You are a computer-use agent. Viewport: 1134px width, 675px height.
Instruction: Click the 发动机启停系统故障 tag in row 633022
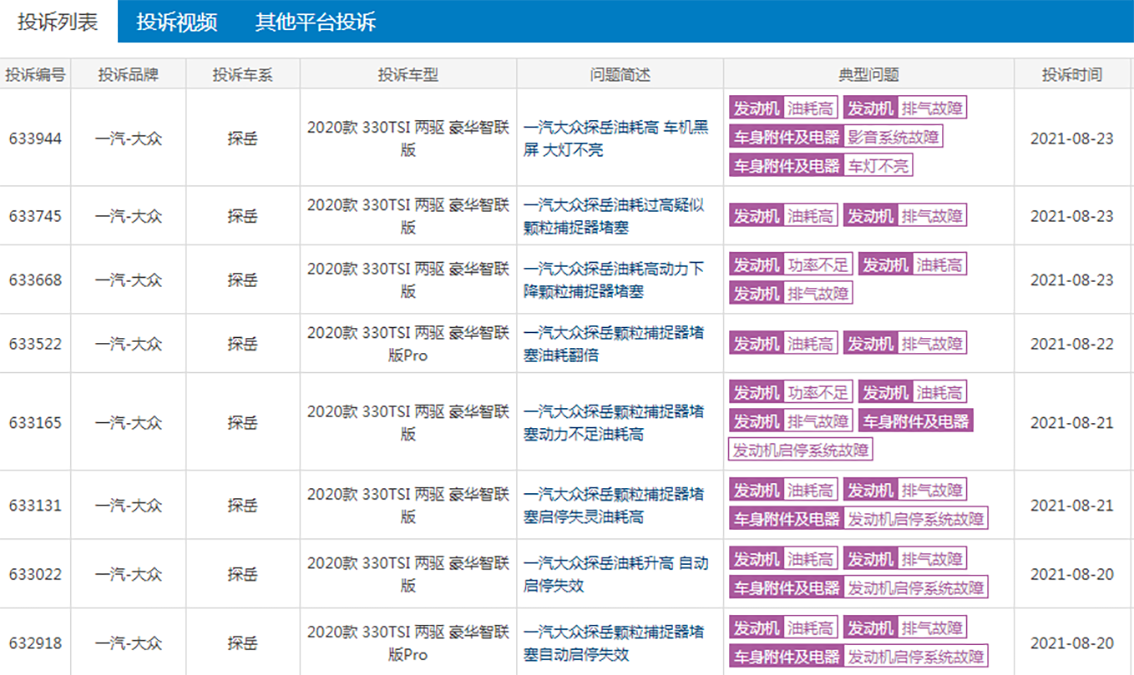pyautogui.click(x=916, y=587)
